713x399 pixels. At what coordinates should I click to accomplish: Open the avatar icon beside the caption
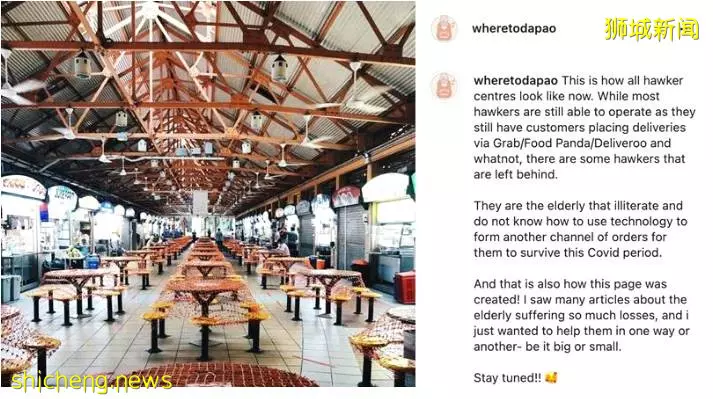(x=444, y=85)
